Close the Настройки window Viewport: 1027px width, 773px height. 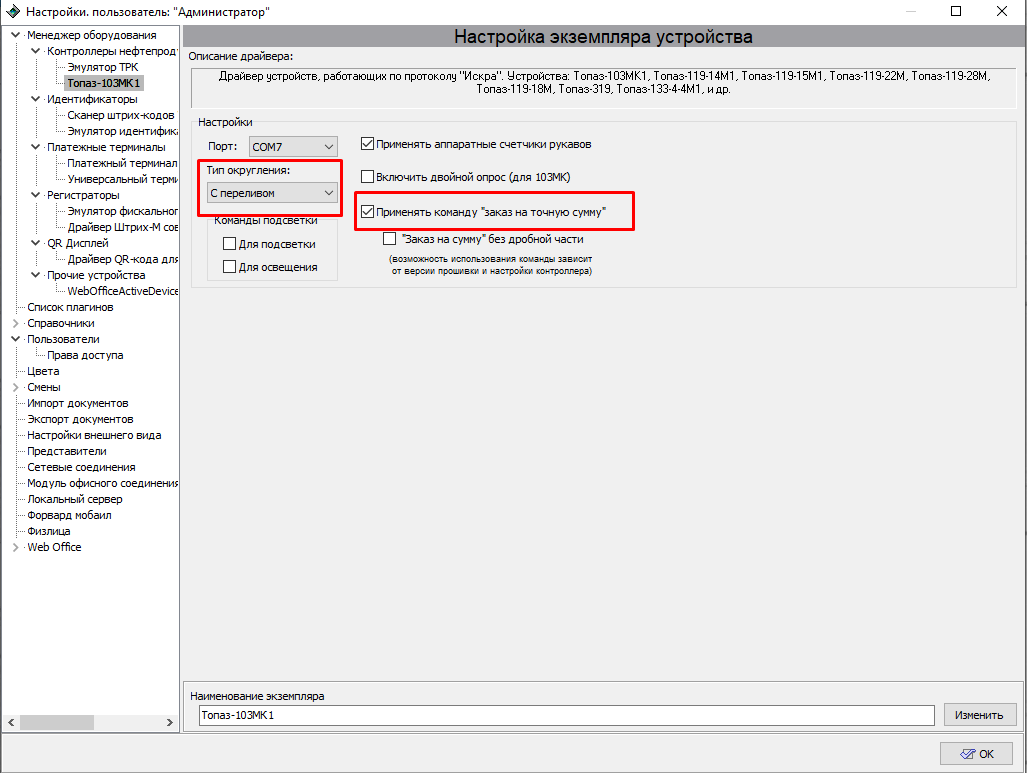click(x=1002, y=11)
